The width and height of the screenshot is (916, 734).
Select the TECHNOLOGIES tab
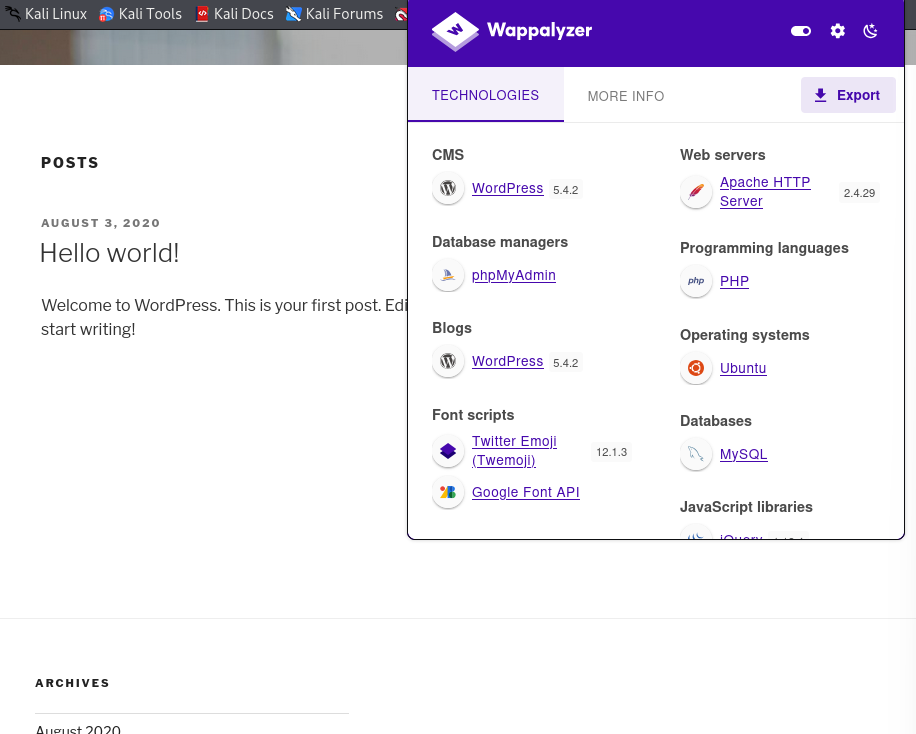click(485, 95)
